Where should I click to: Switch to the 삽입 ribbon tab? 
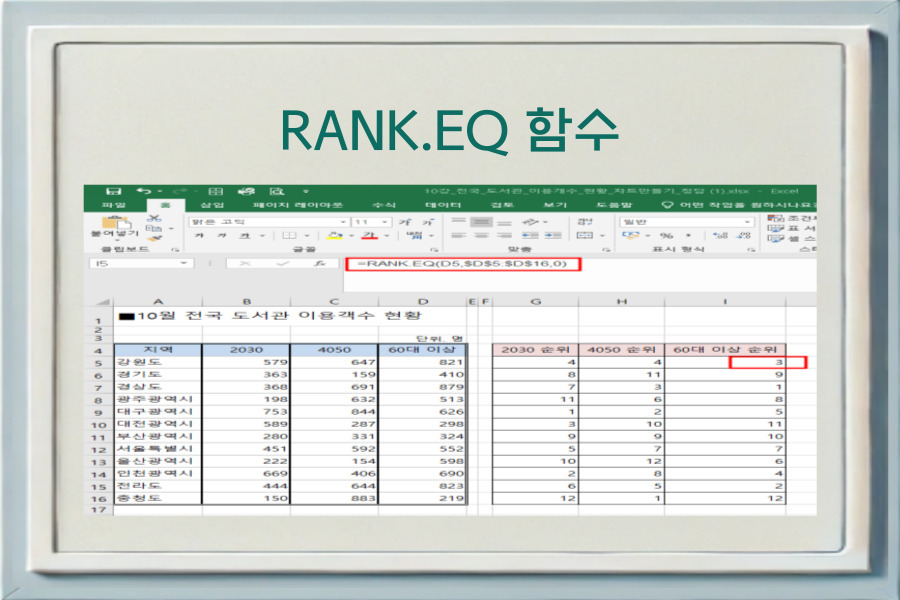pos(212,205)
